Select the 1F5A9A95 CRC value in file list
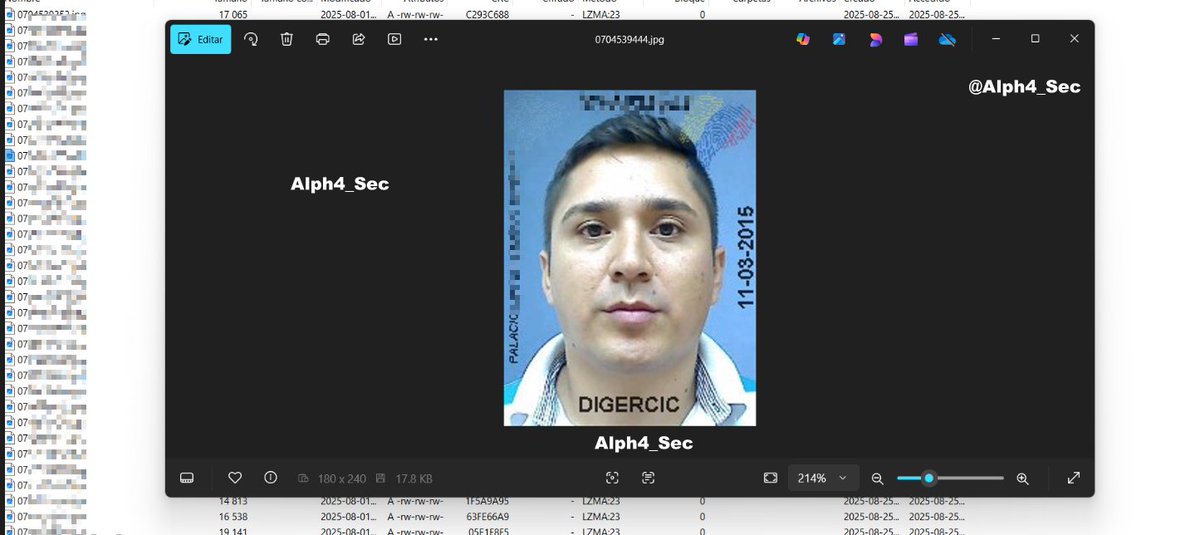This screenshot has width=1200, height=535. pos(488,501)
